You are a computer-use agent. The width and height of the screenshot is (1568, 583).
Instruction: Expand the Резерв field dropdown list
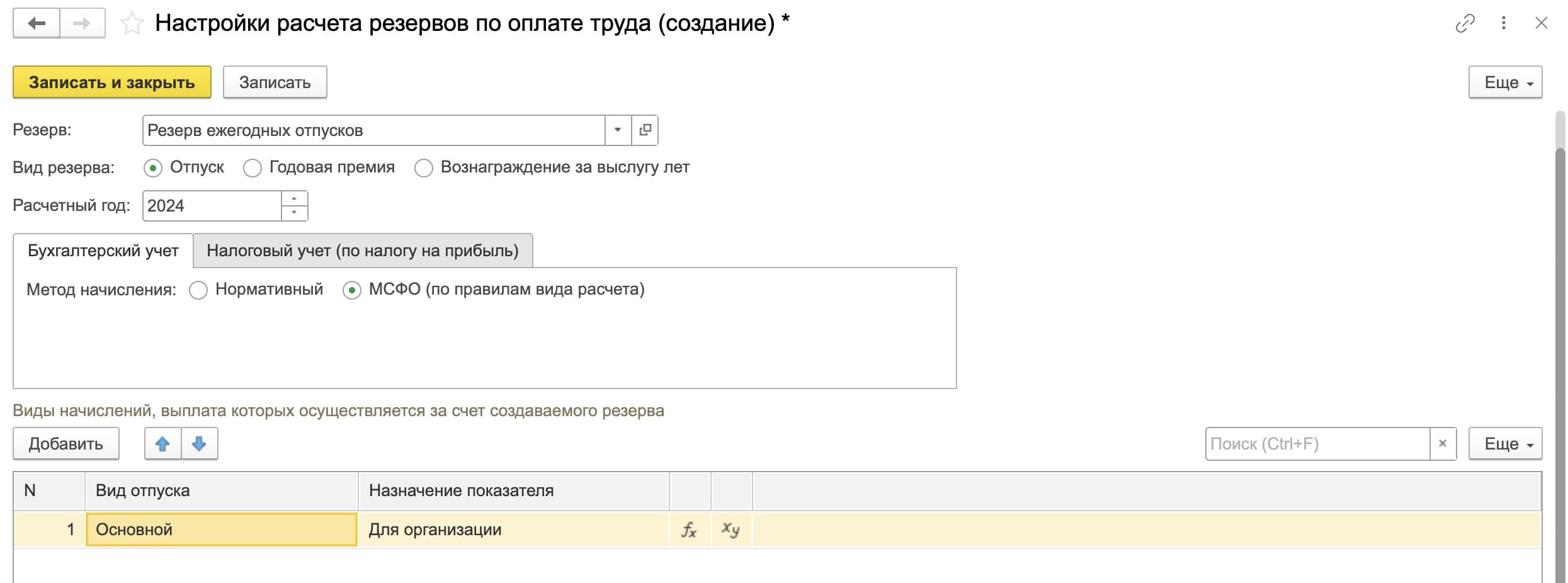pos(618,130)
